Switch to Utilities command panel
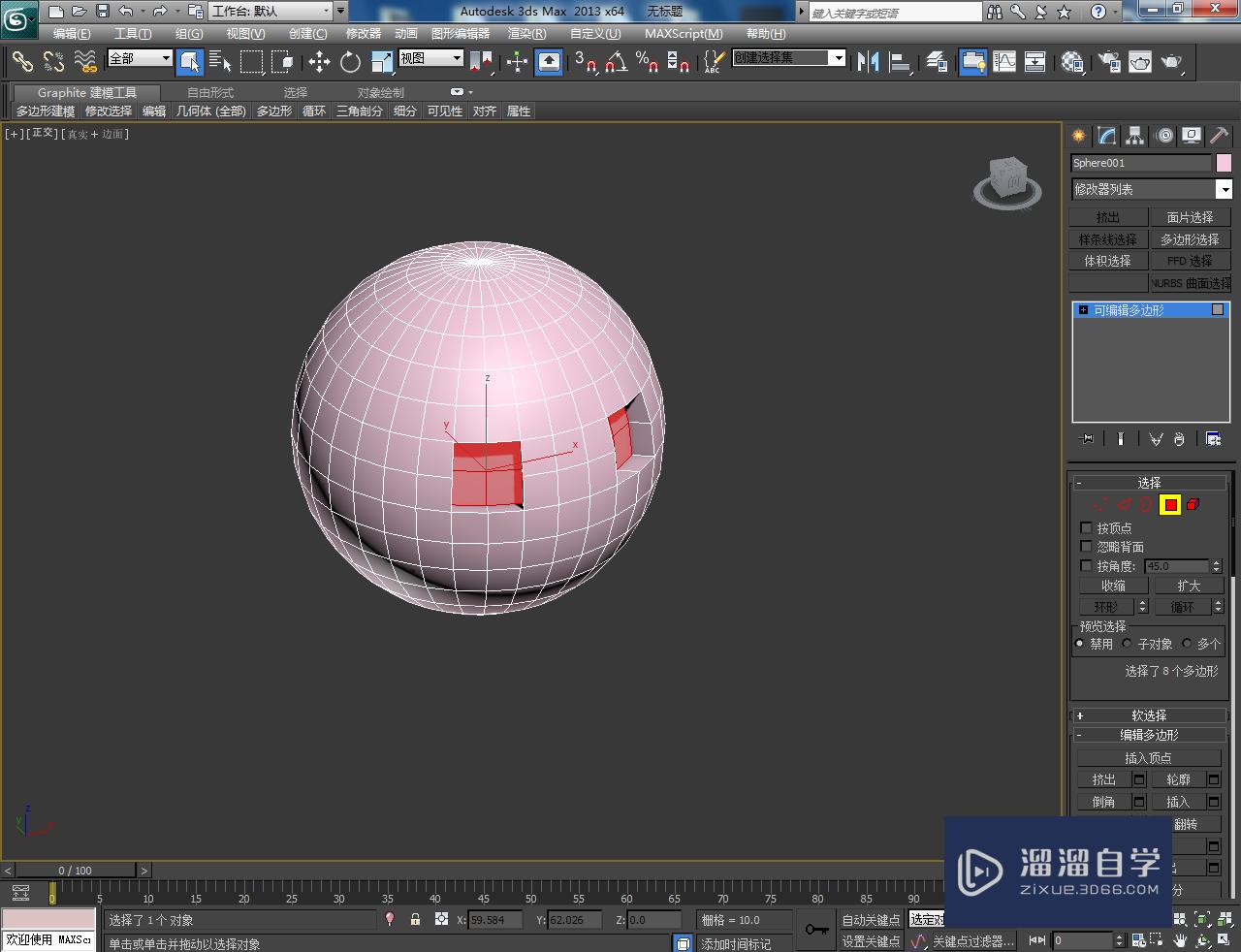Image resolution: width=1241 pixels, height=952 pixels. [x=1219, y=136]
